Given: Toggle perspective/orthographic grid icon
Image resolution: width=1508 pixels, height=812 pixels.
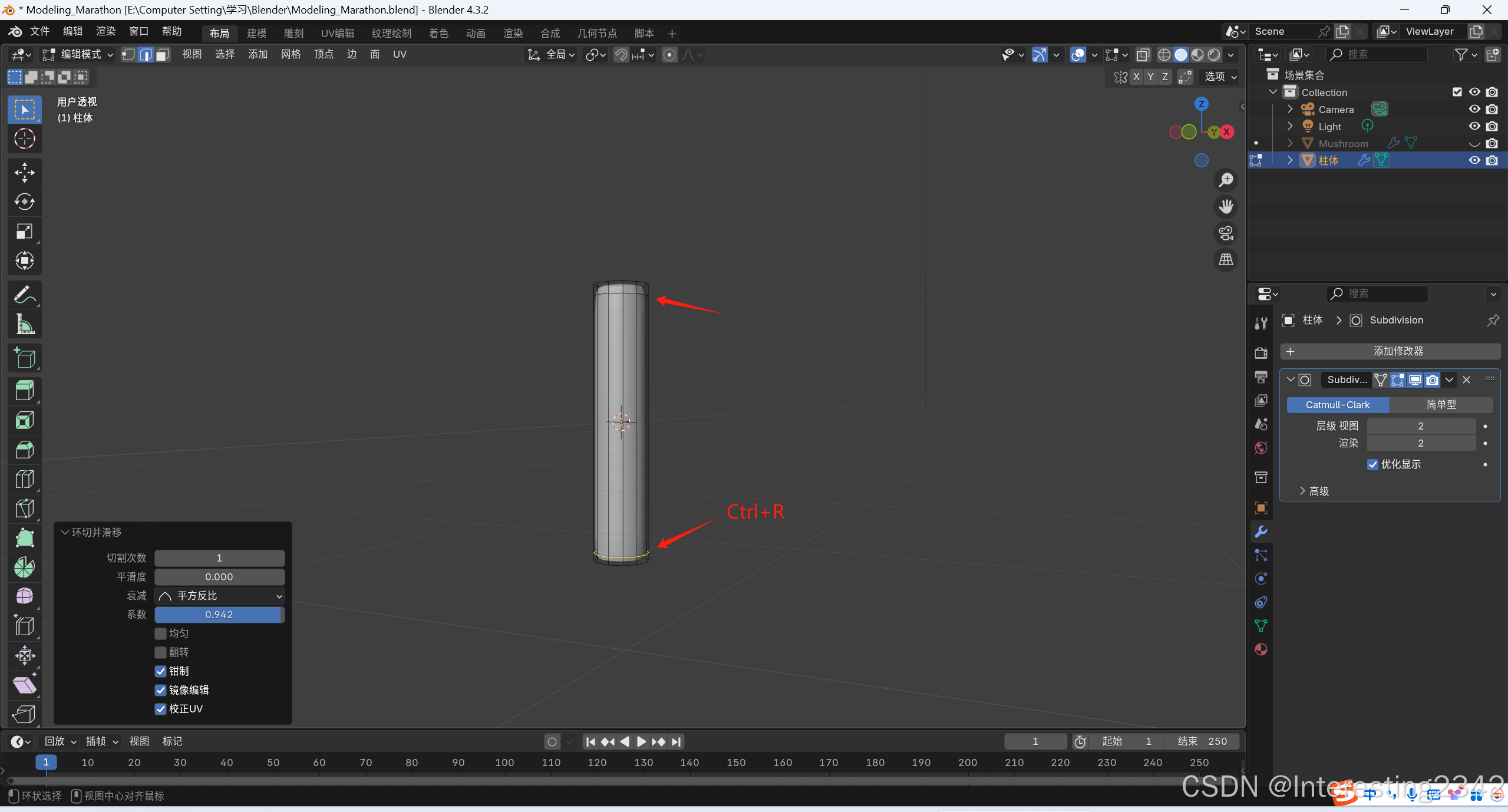Looking at the screenshot, I should pyautogui.click(x=1226, y=260).
